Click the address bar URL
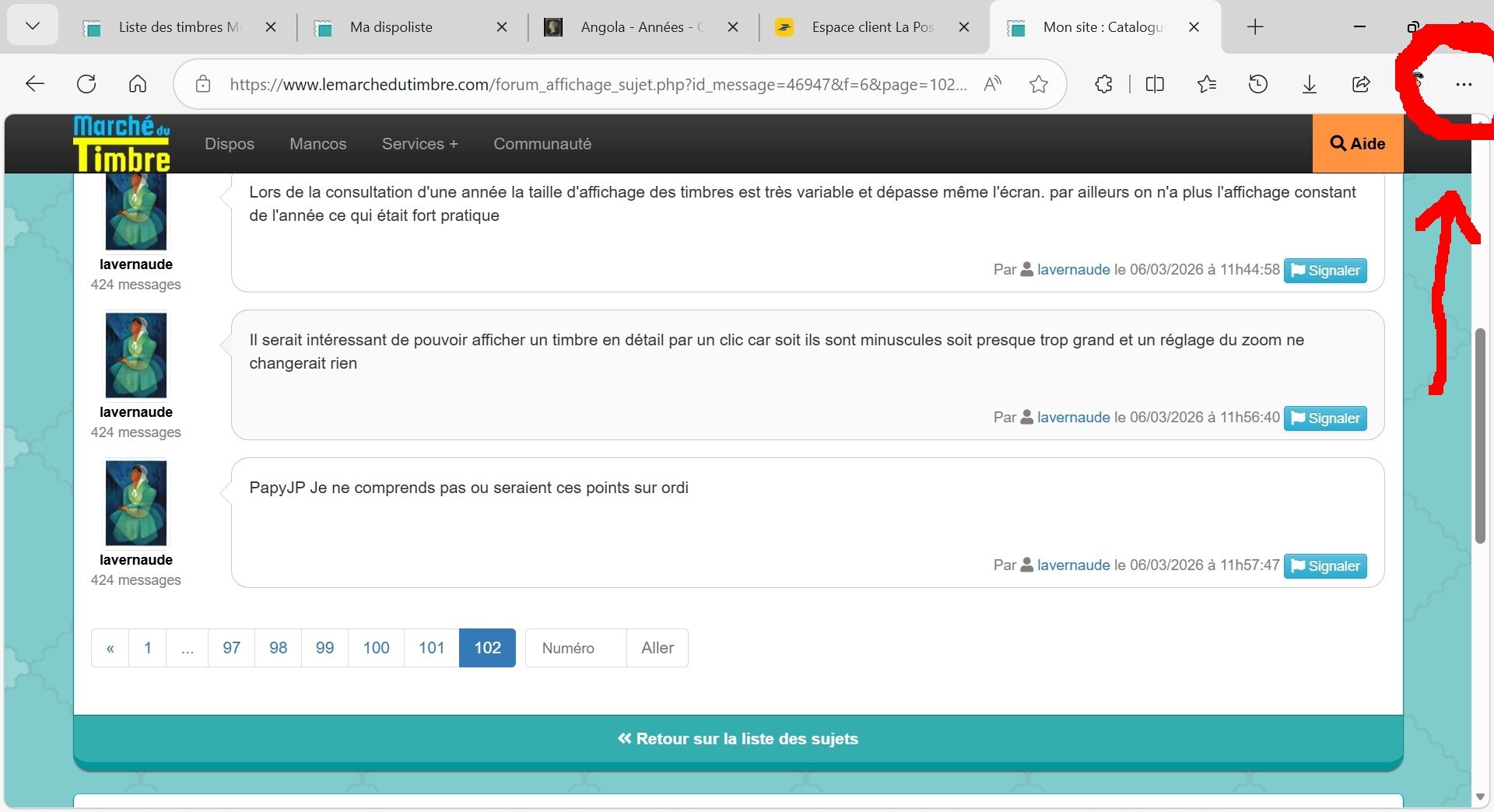The width and height of the screenshot is (1494, 812). pyautogui.click(x=598, y=84)
